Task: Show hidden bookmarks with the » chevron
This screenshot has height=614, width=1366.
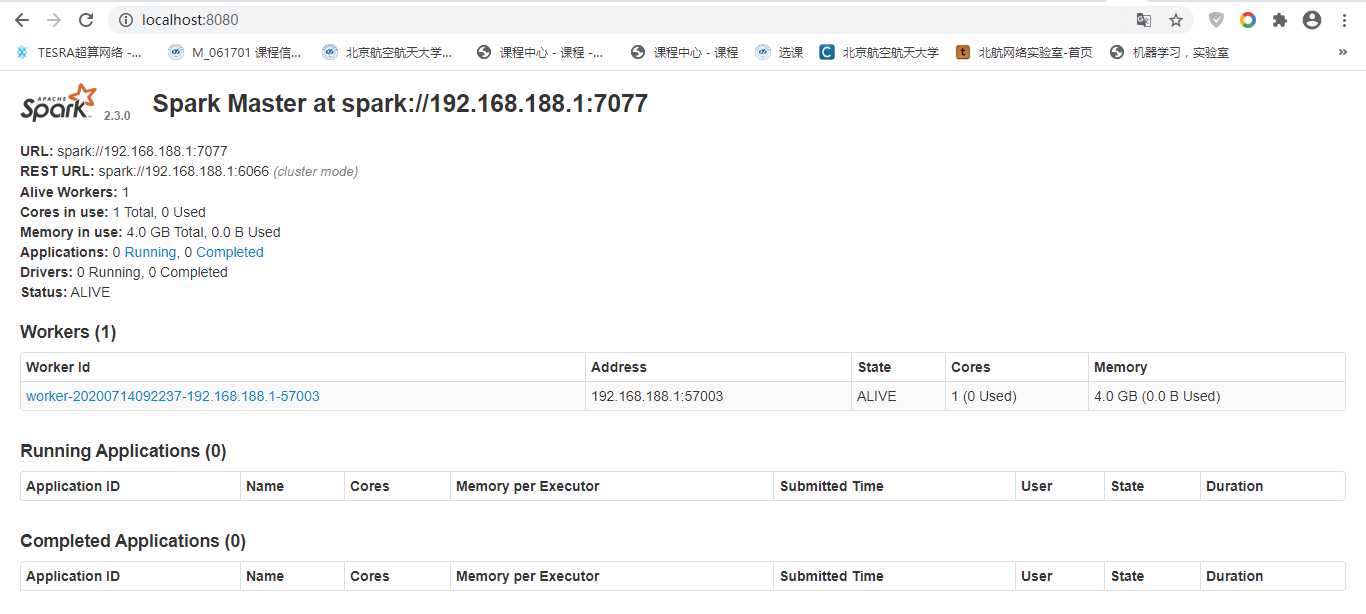Action: [1343, 52]
